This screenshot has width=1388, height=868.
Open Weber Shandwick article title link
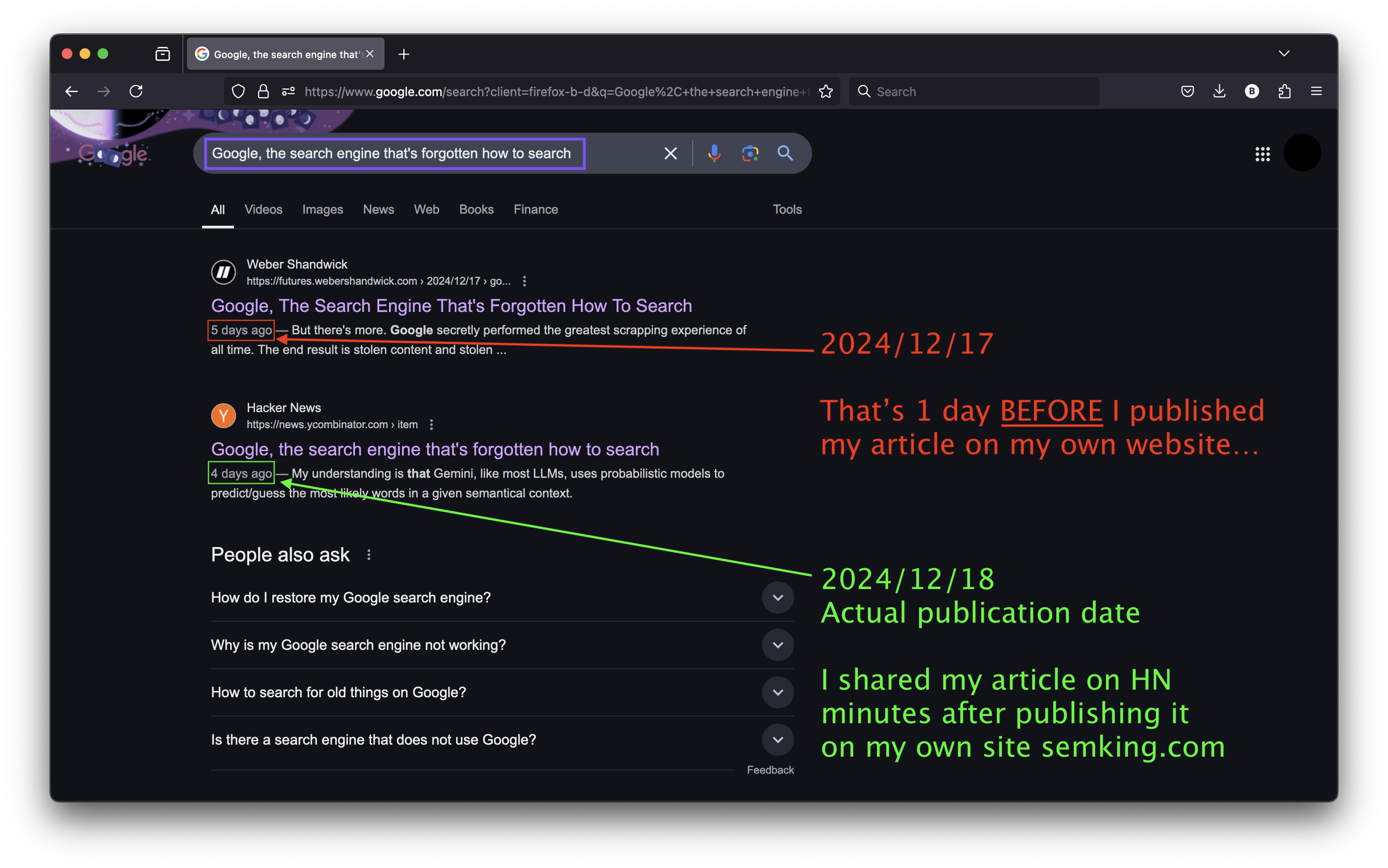pos(451,306)
